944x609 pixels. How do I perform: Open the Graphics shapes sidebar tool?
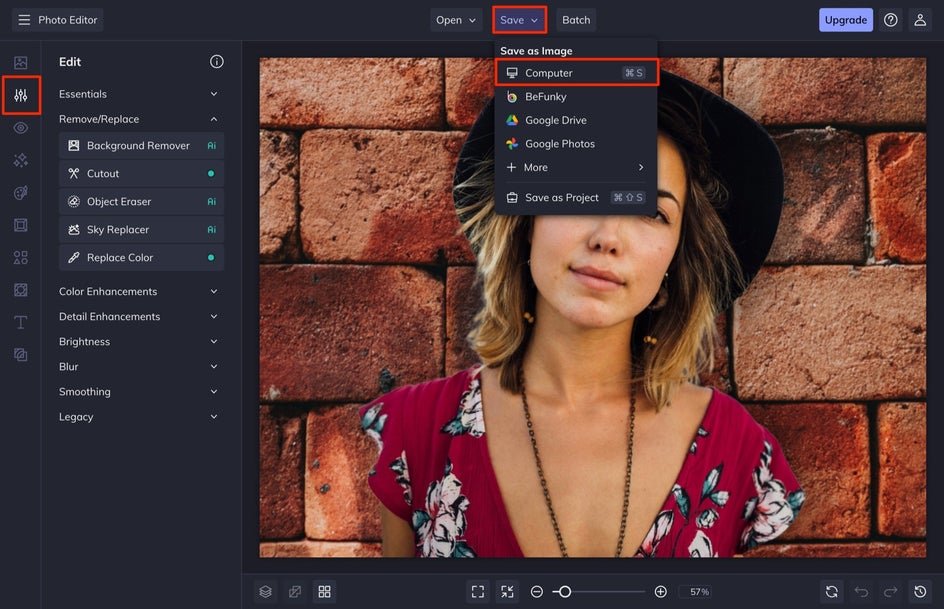pos(20,258)
